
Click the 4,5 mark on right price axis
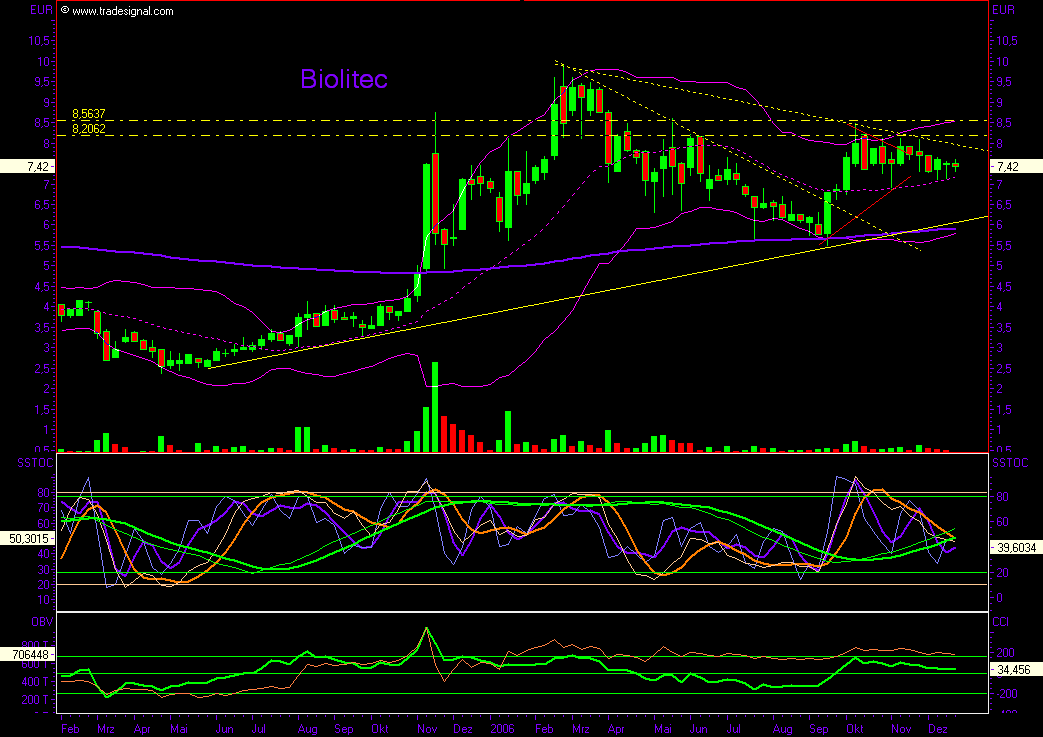coord(1002,287)
